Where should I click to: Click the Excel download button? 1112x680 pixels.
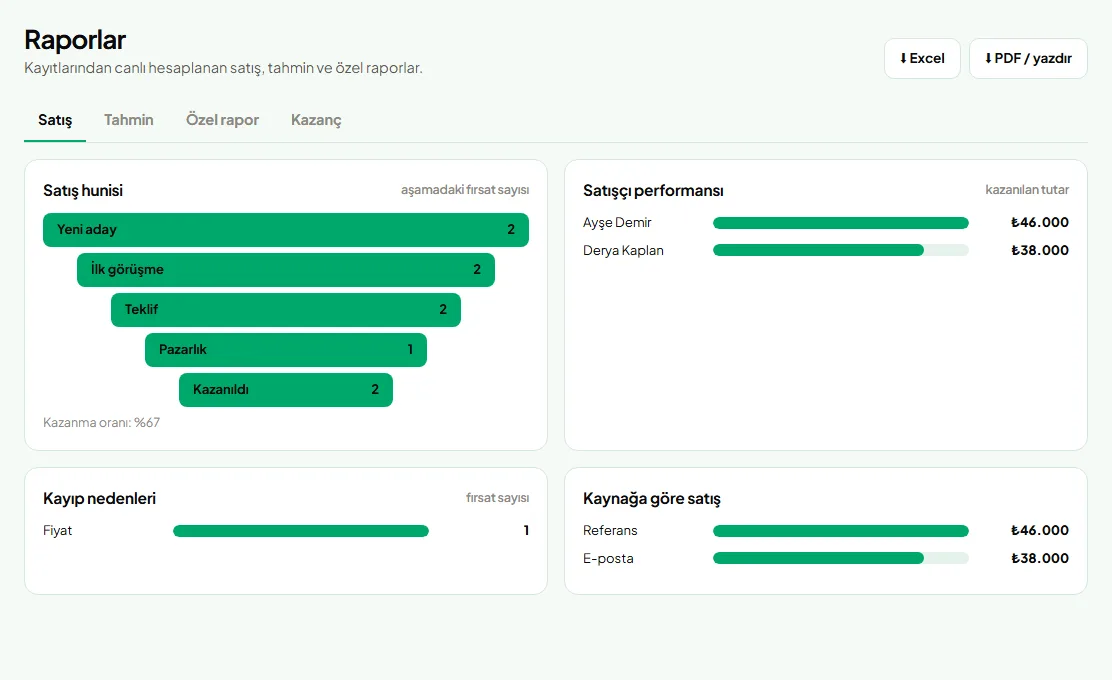(922, 58)
